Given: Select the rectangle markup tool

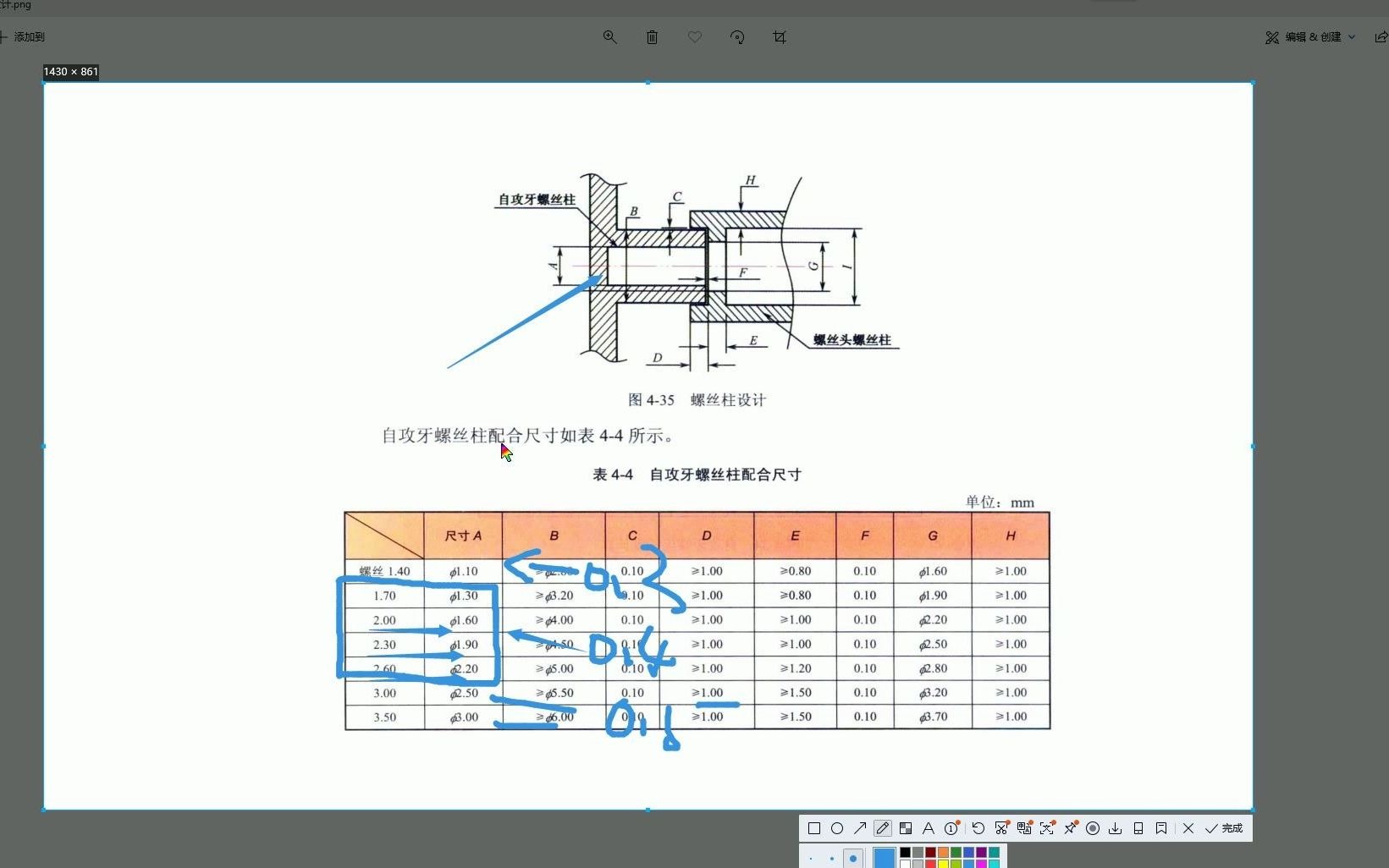Looking at the screenshot, I should pos(814,828).
